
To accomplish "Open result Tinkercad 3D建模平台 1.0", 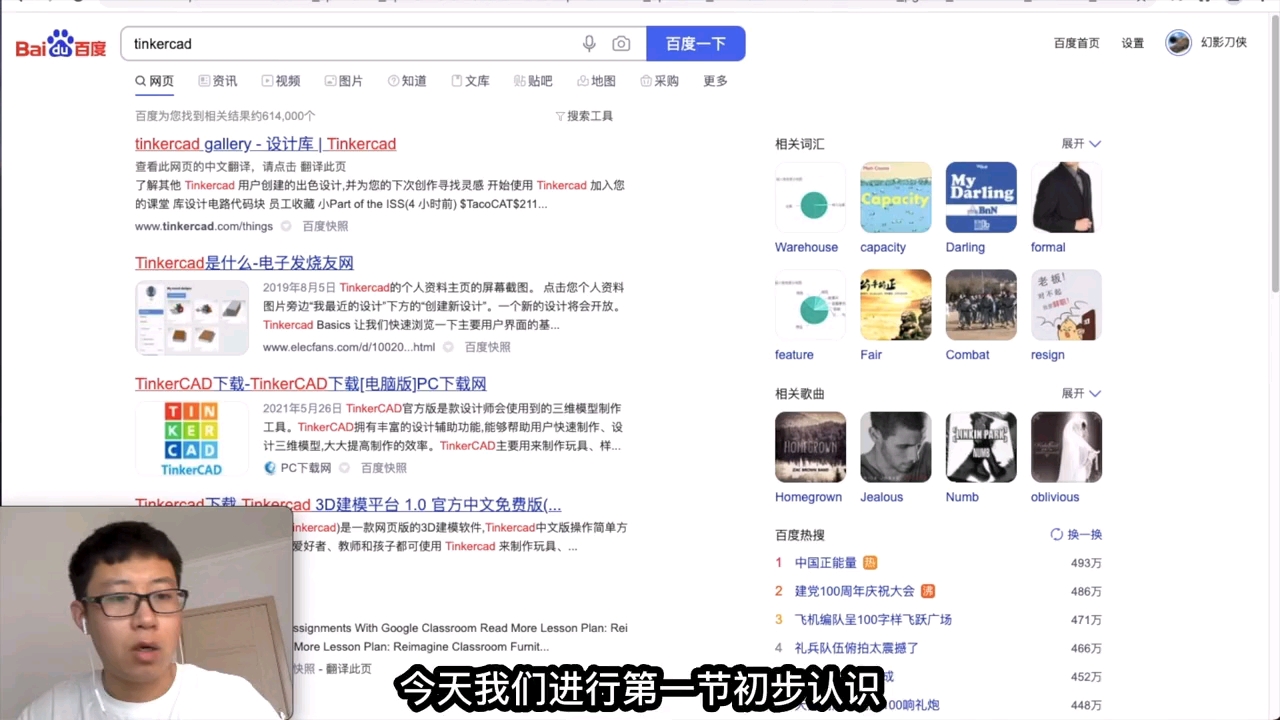I will click(348, 504).
